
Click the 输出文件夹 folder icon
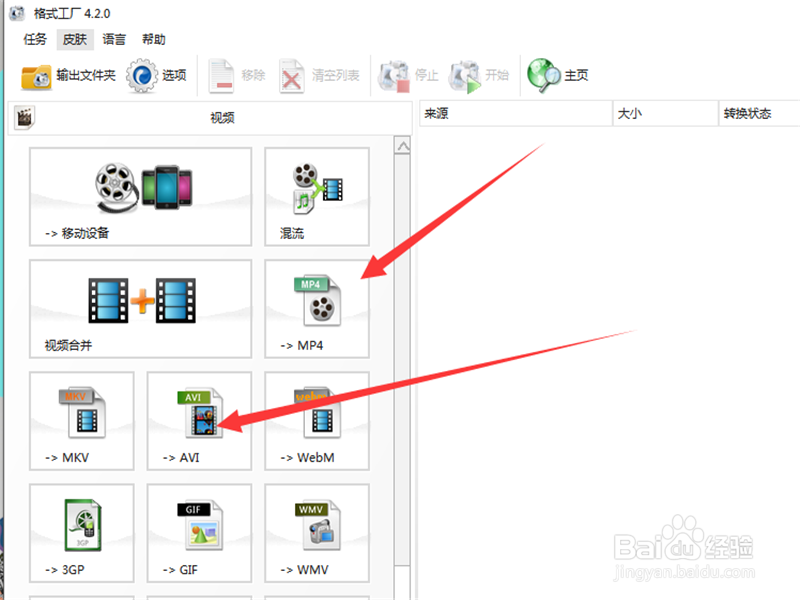click(x=36, y=77)
